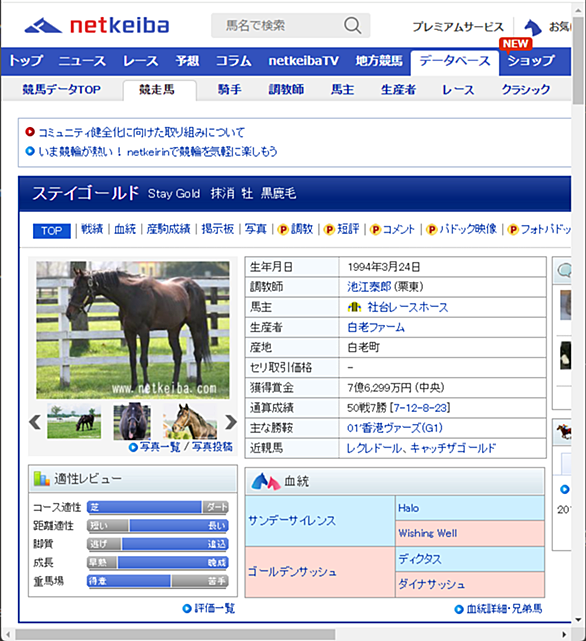Open sire サンデーサイレンス link
The width and height of the screenshot is (586, 641).
click(x=292, y=521)
